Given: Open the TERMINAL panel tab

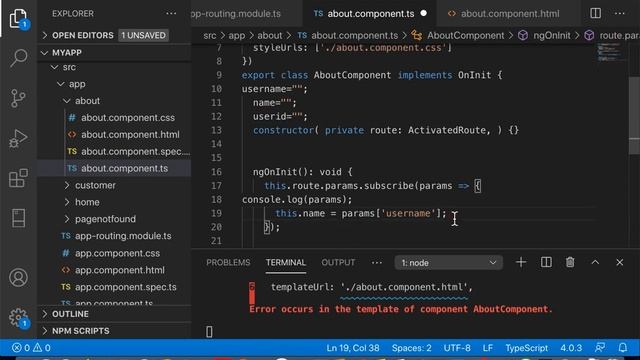Looking at the screenshot, I should click(286, 262).
